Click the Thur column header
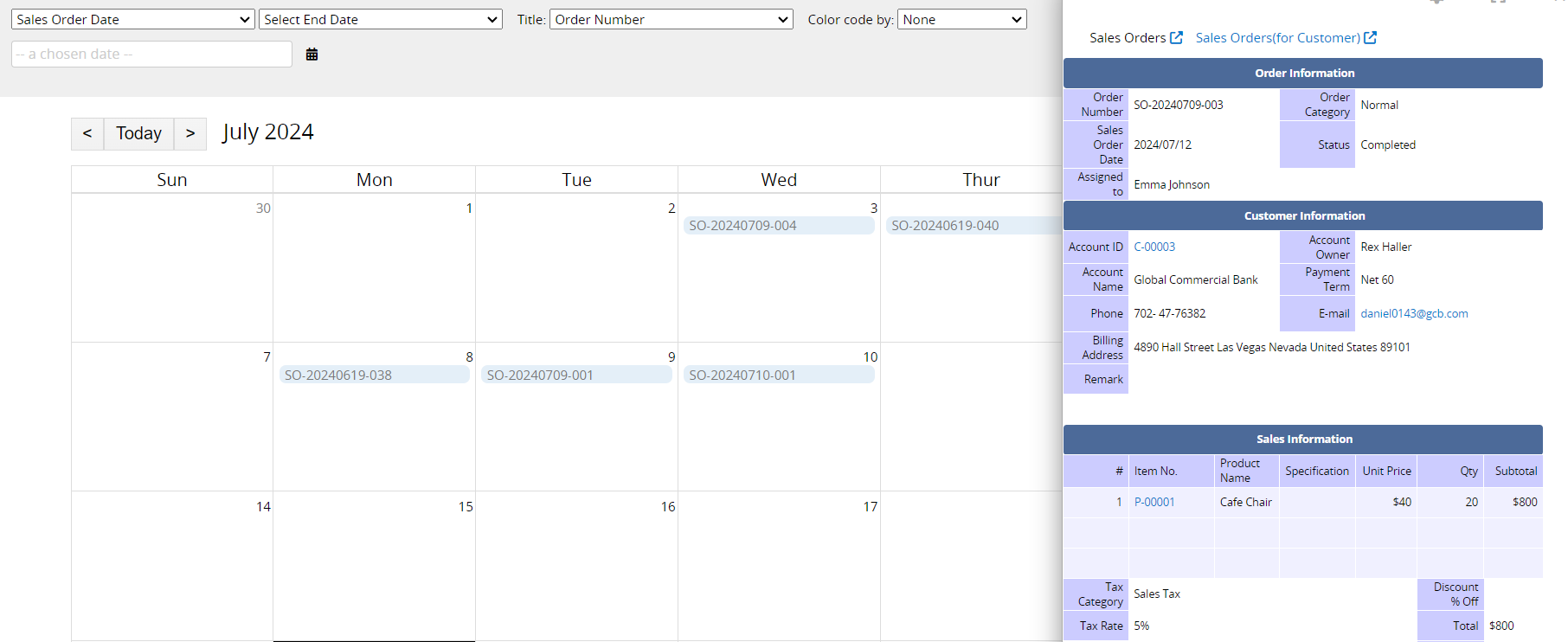Image resolution: width=1568 pixels, height=642 pixels. click(981, 179)
